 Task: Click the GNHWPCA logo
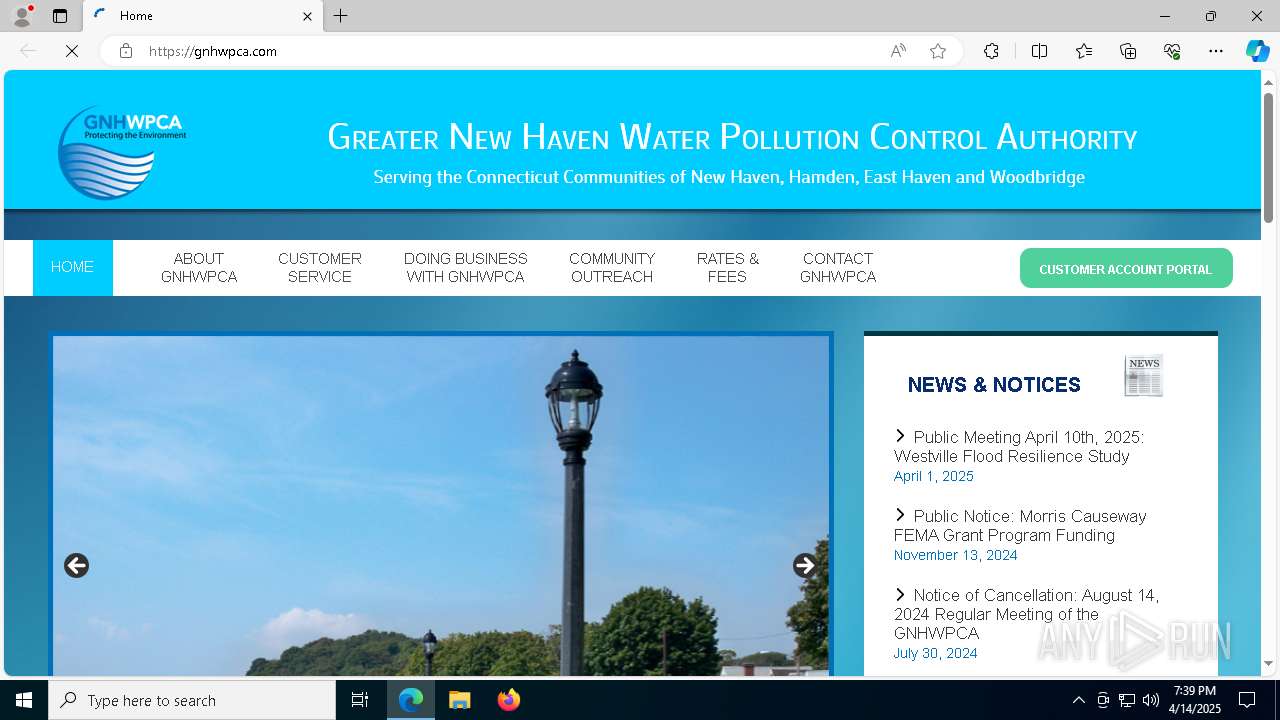pos(121,152)
